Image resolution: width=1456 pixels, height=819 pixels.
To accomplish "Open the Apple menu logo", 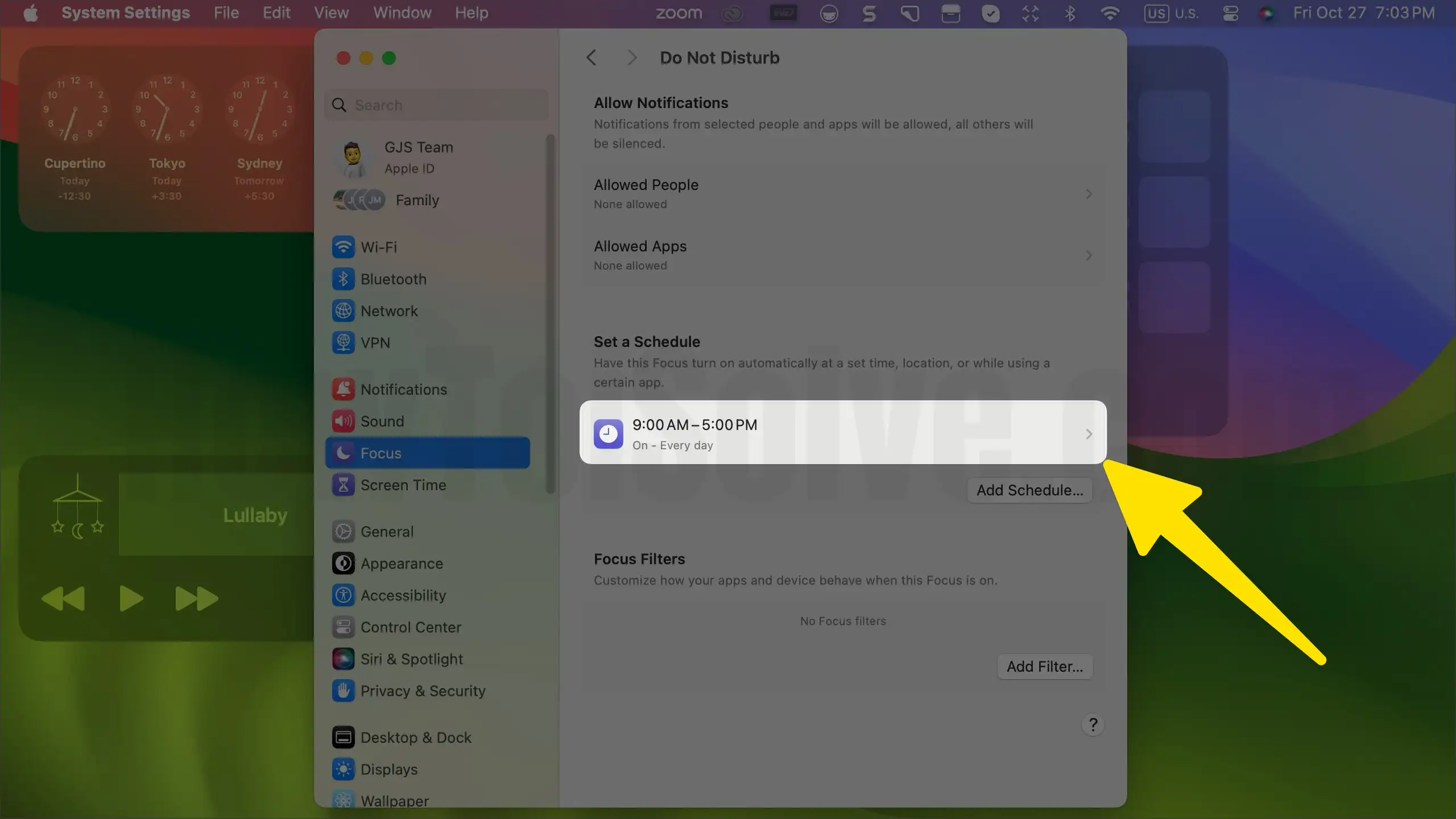I will (31, 13).
